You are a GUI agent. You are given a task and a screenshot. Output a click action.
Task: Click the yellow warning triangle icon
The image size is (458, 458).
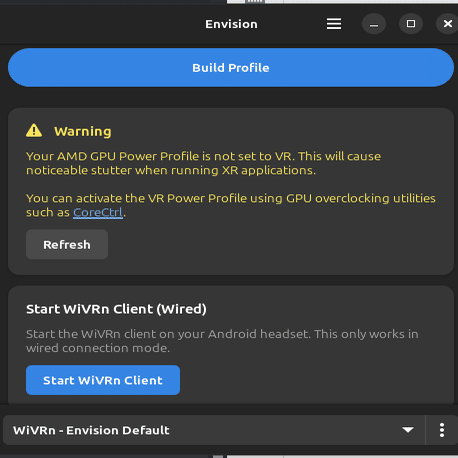click(34, 131)
